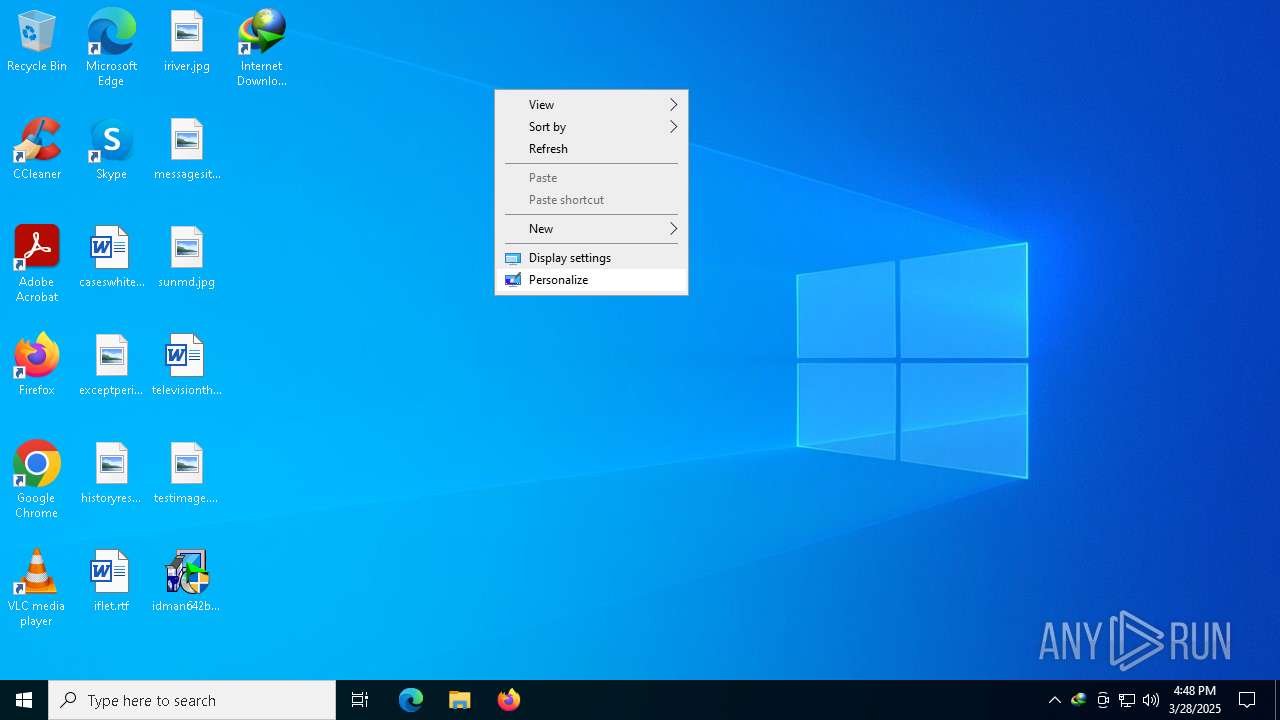Viewport: 1280px width, 720px height.
Task: Select the televisionth Word document icon
Action: (x=187, y=366)
